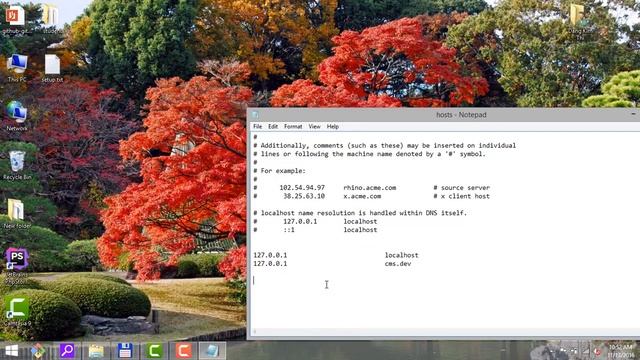
Task: Click the '# For example:' line
Action: point(279,171)
